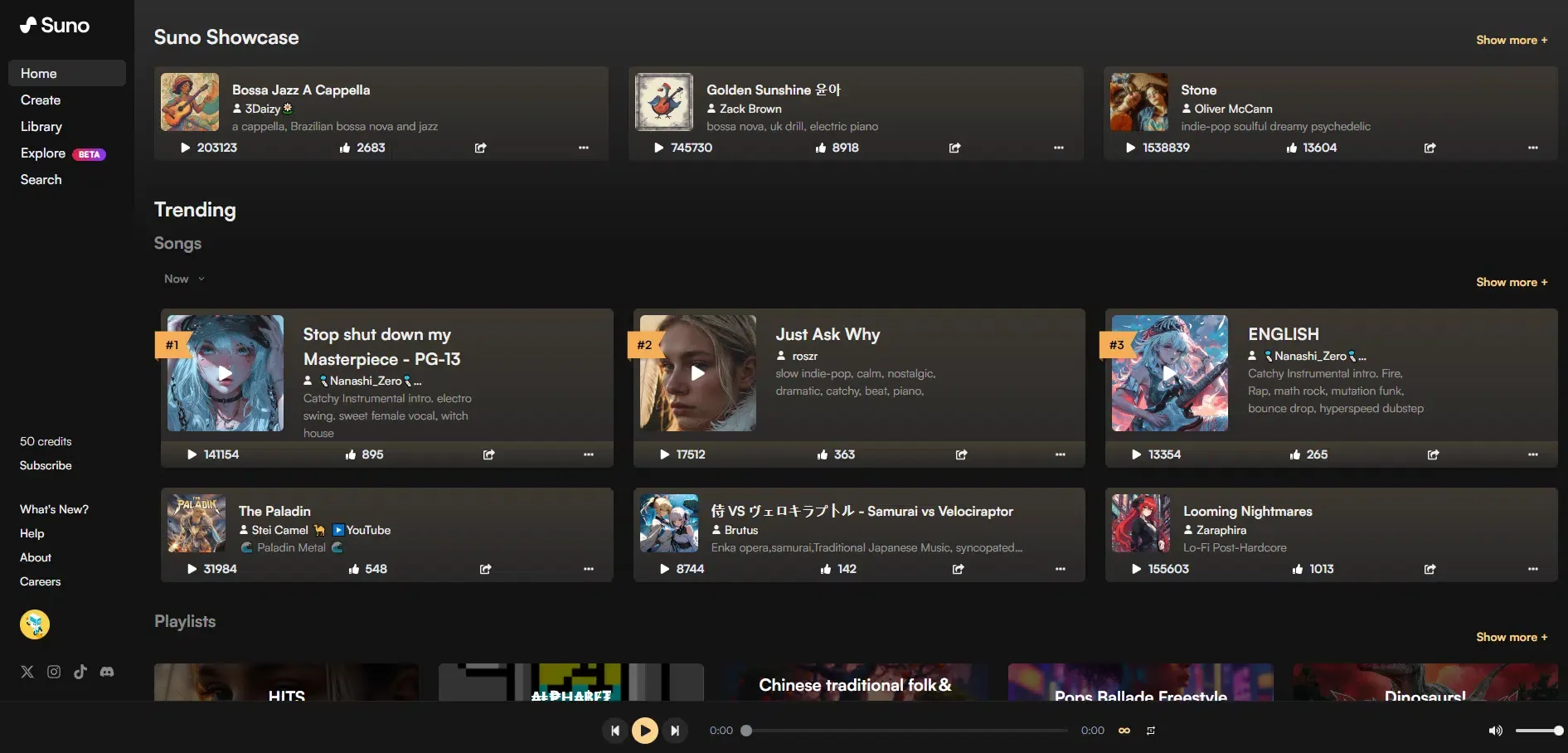Toggle repeat mode in player bar
The width and height of the screenshot is (1568, 753).
(1151, 731)
